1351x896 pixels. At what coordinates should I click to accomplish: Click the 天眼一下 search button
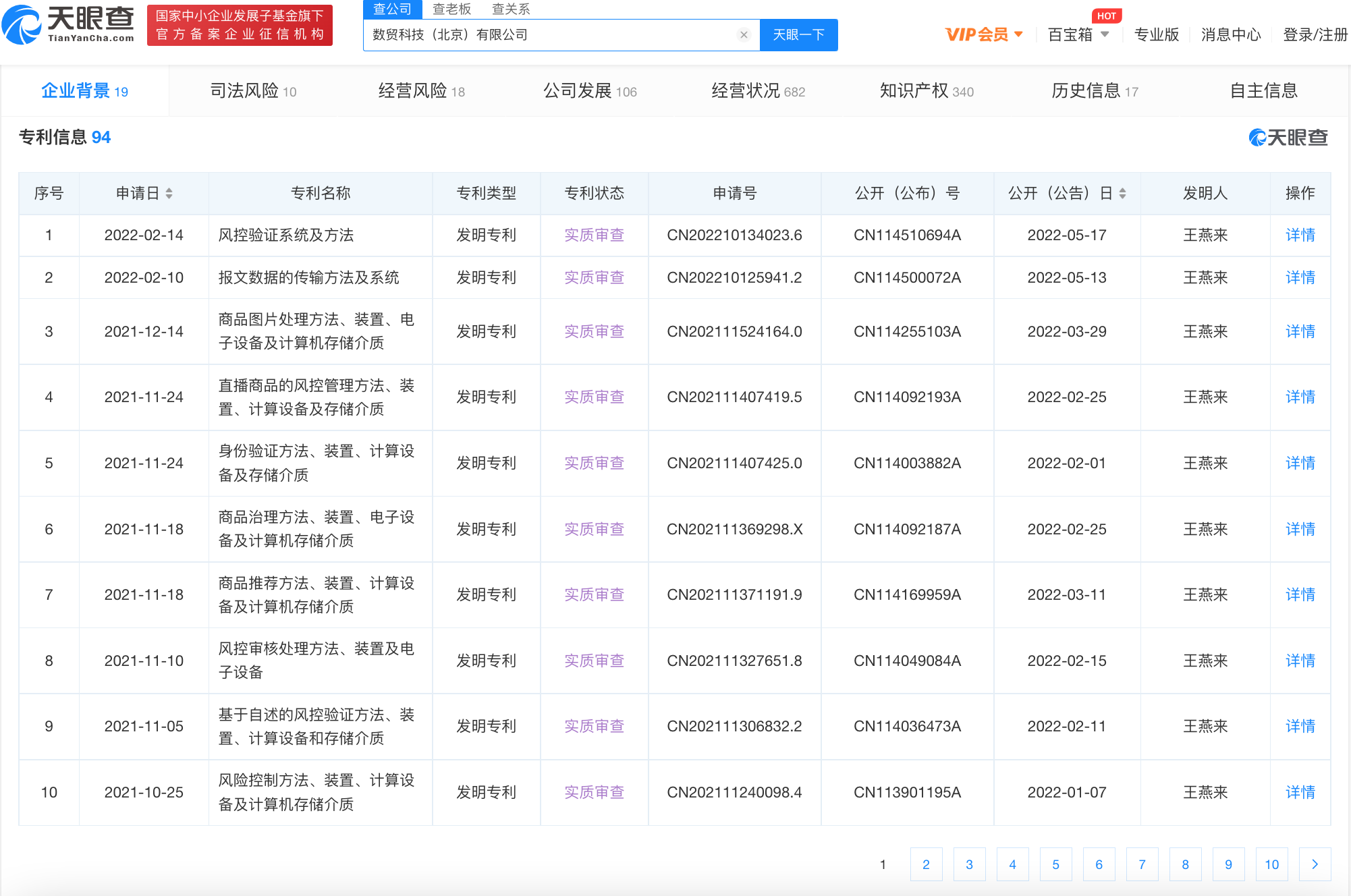(798, 35)
